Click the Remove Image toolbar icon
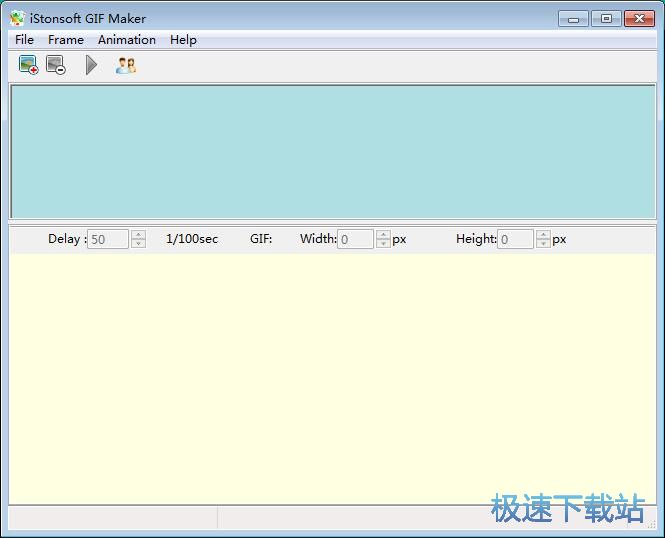This screenshot has height=538, width=665. coord(56,65)
